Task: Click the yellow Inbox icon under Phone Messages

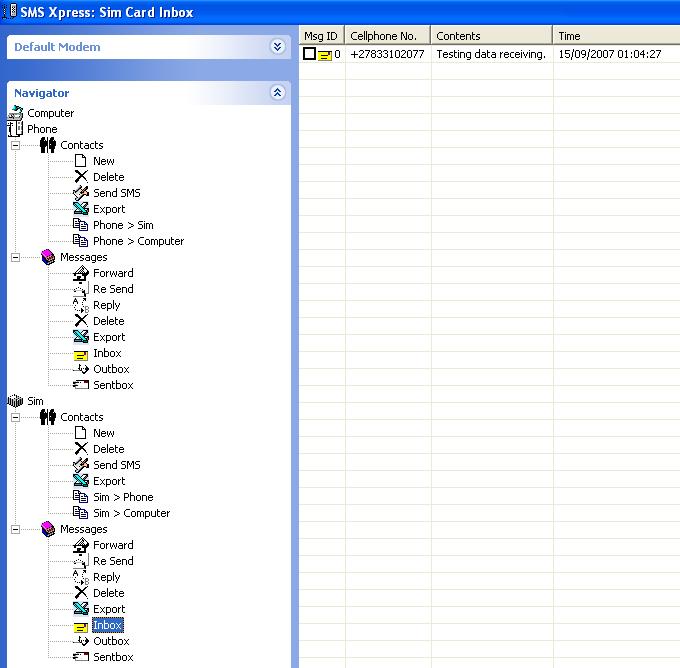Action: (x=81, y=353)
